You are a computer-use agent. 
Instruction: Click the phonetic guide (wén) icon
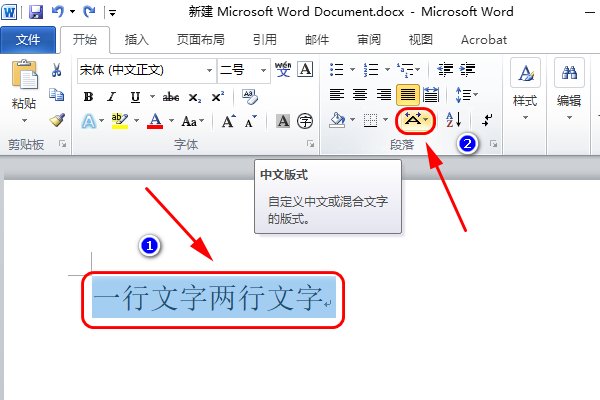(283, 70)
